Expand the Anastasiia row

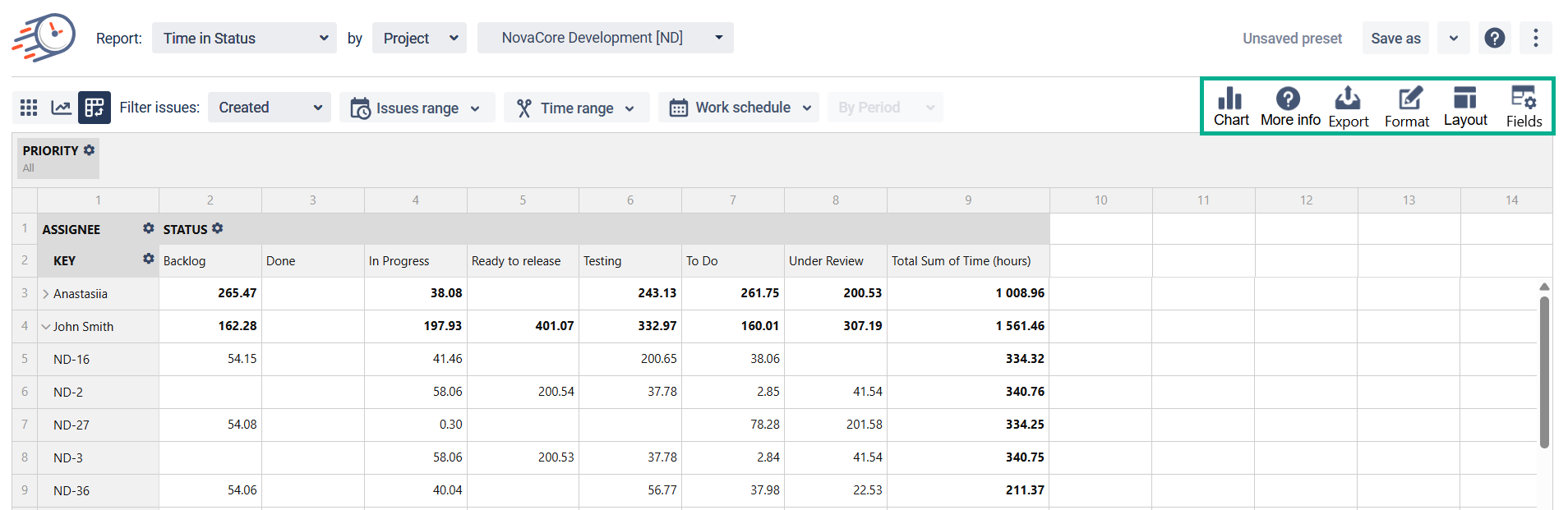pyautogui.click(x=46, y=294)
